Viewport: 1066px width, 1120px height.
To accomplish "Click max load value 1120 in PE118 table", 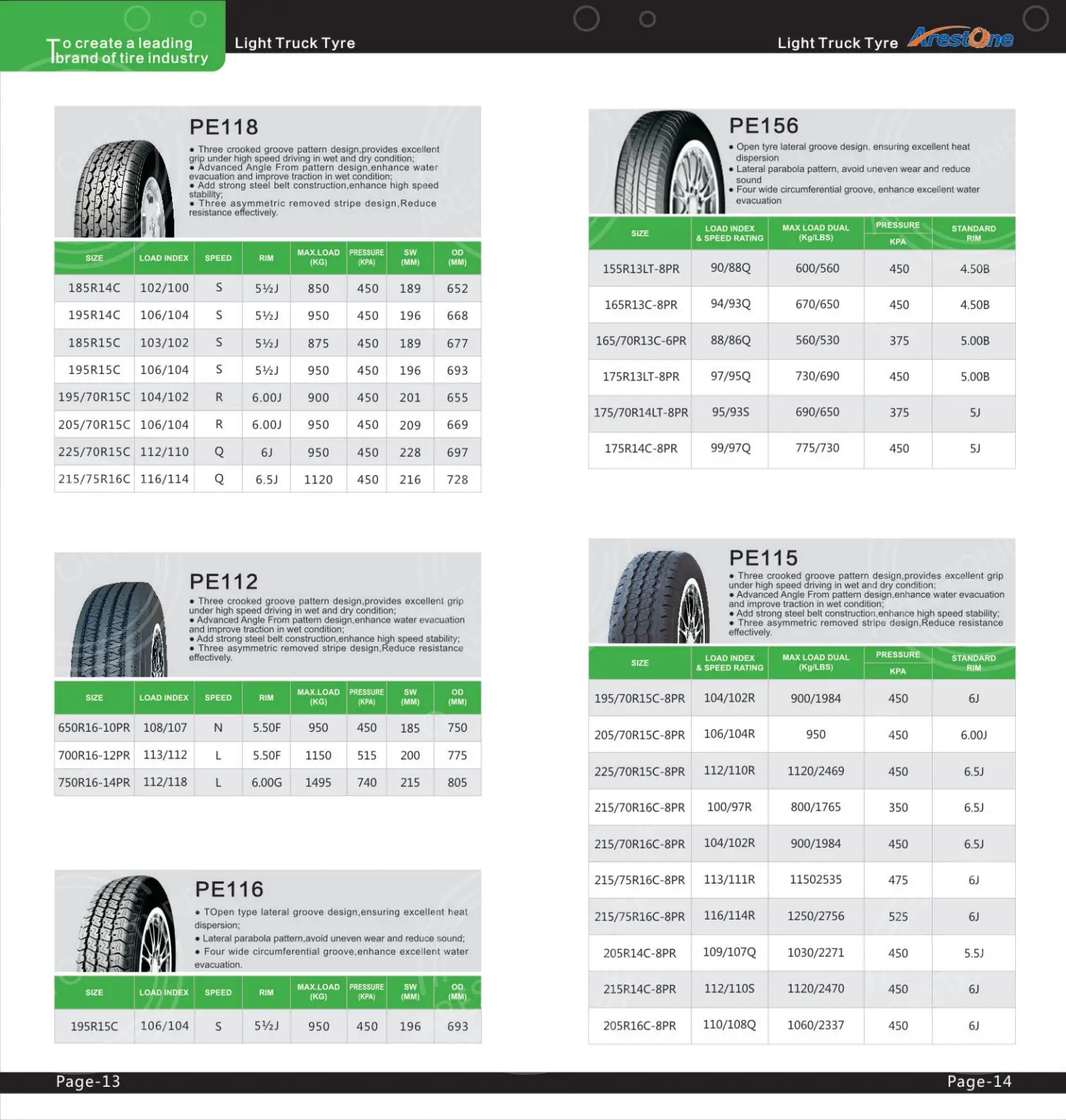I will coord(318,479).
